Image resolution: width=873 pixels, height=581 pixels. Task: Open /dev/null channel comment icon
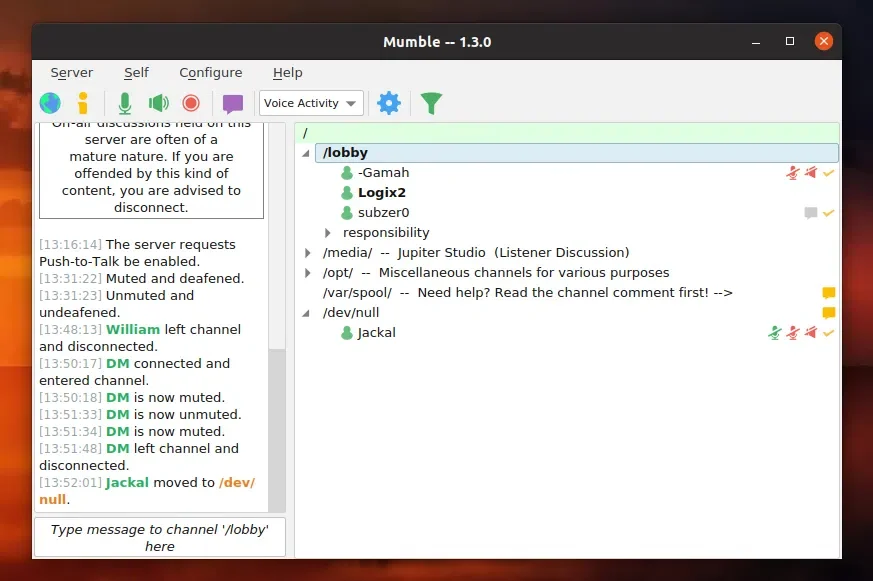point(828,313)
